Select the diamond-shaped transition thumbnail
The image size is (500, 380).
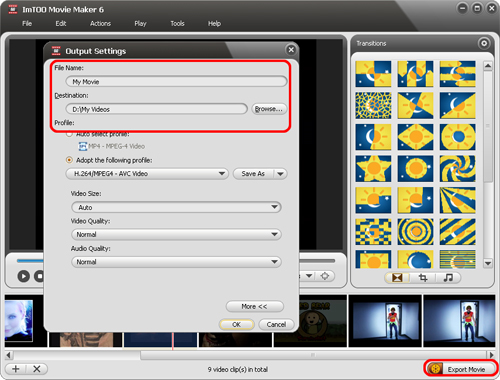tap(415, 137)
